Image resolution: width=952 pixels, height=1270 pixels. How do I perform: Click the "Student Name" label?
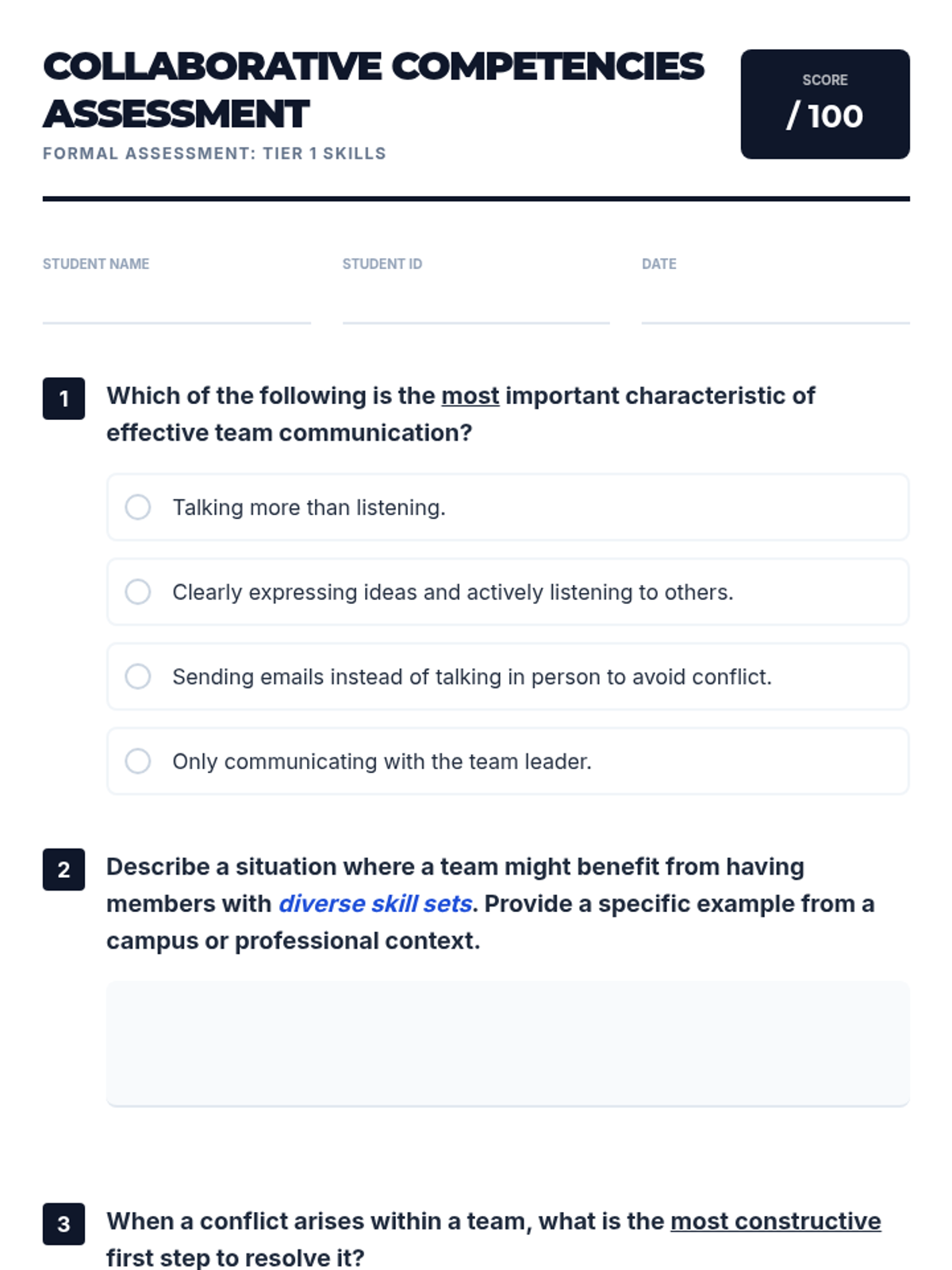96,264
